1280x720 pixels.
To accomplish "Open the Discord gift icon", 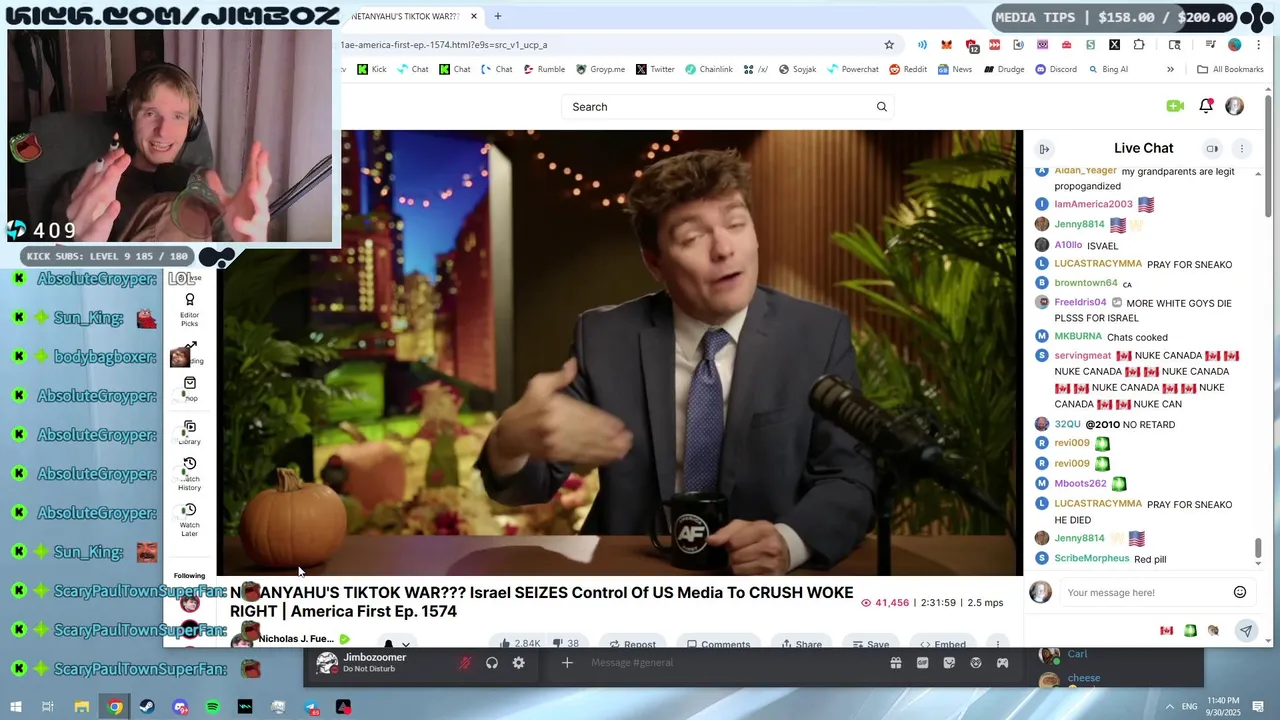I will pos(896,663).
